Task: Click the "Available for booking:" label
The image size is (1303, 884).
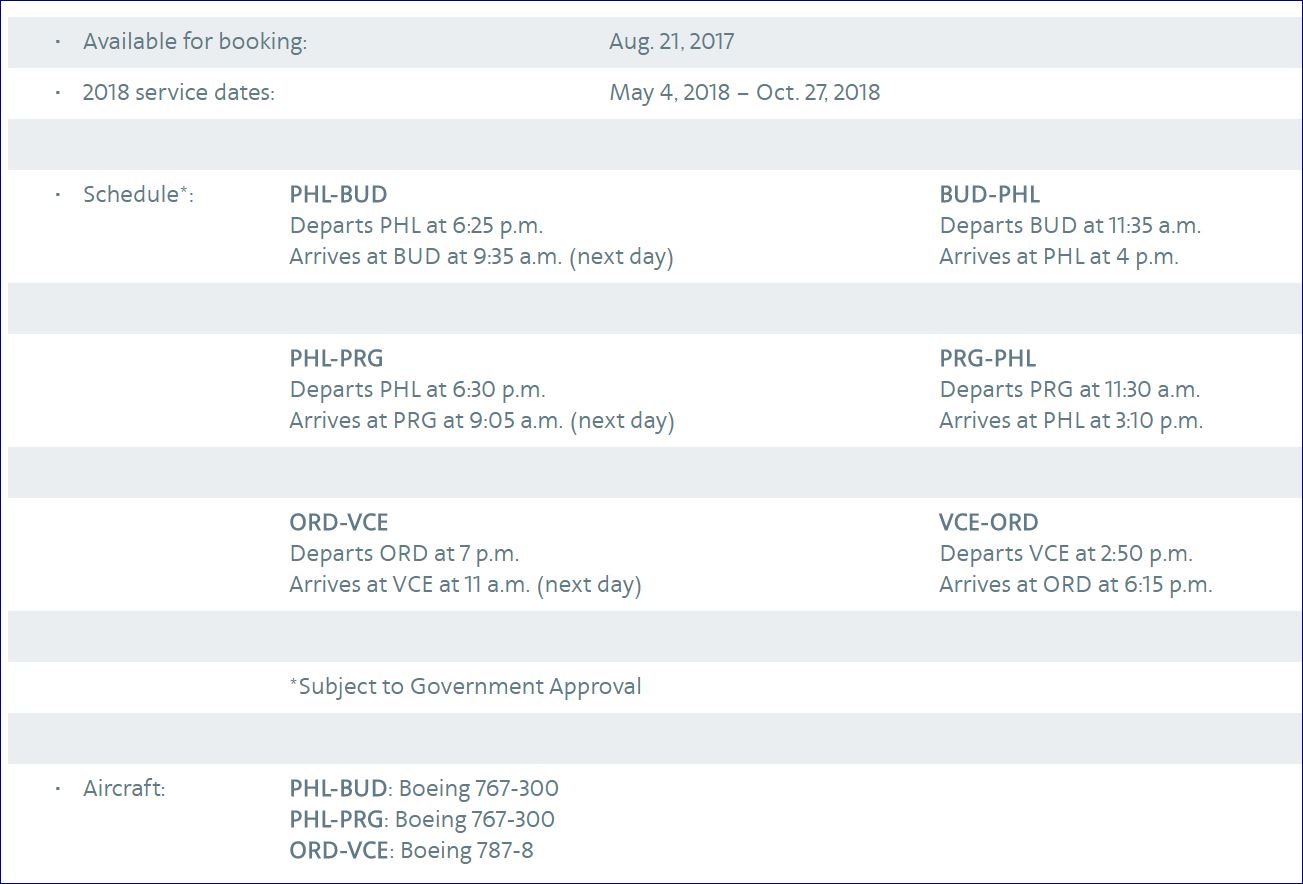Action: click(194, 42)
